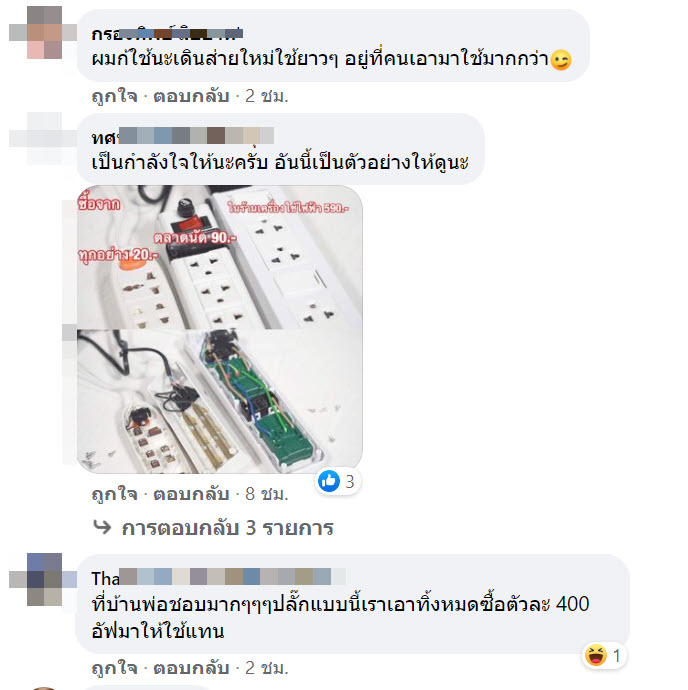This screenshot has height=690, width=688.
Task: Open the first commenter's pixelated profile avatar
Action: click(43, 32)
